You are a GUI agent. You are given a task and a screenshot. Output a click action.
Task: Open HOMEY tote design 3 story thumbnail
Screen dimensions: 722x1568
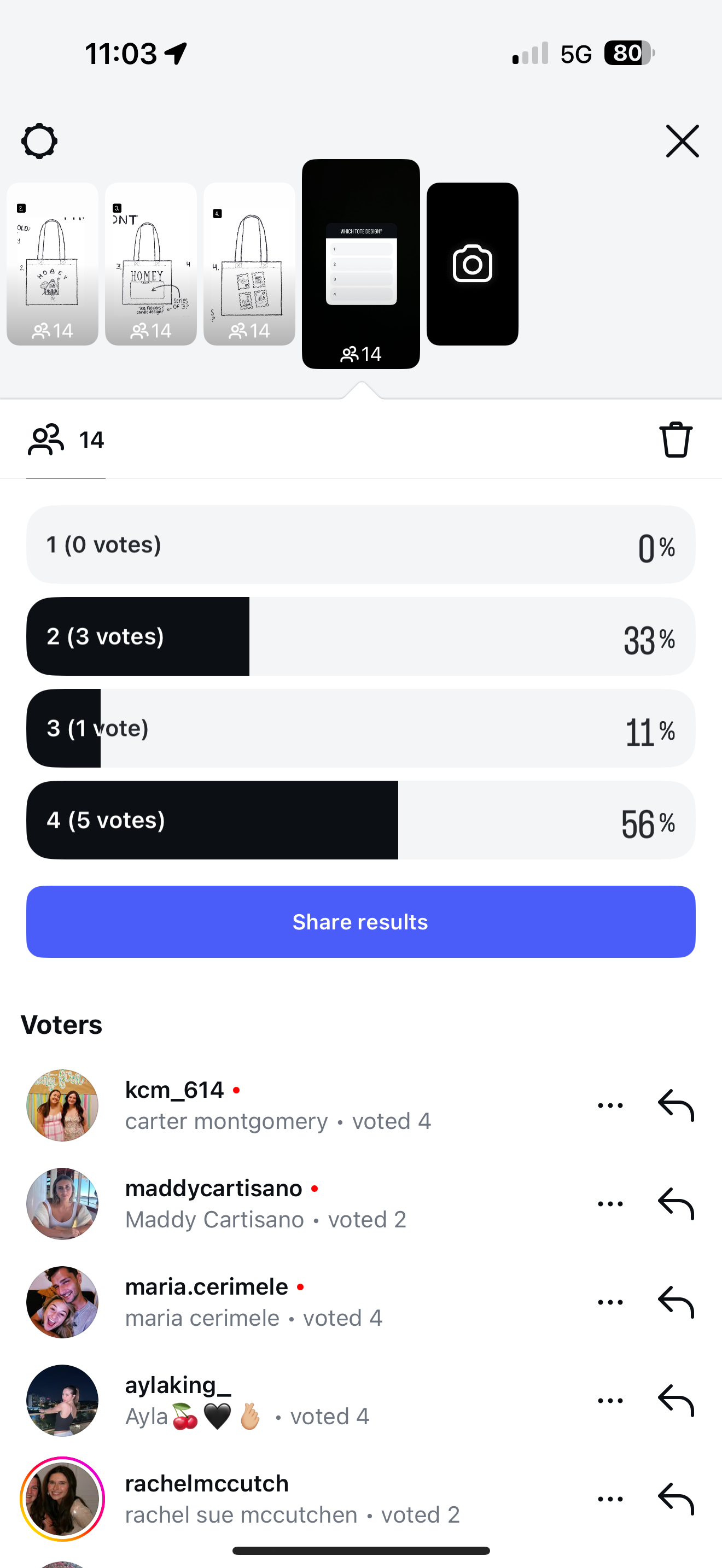[150, 264]
